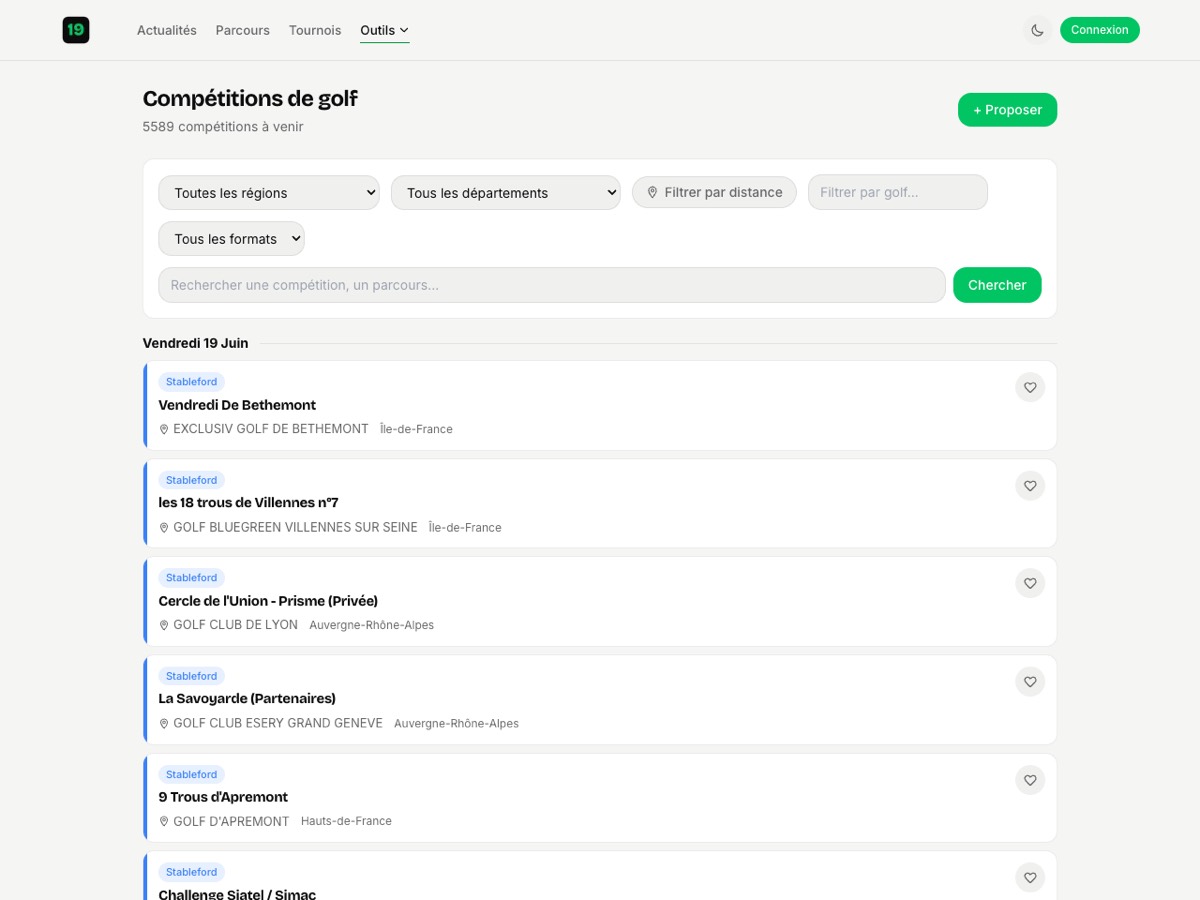The image size is (1200, 900).
Task: Open the Toutes les régions dropdown
Action: pos(269,193)
